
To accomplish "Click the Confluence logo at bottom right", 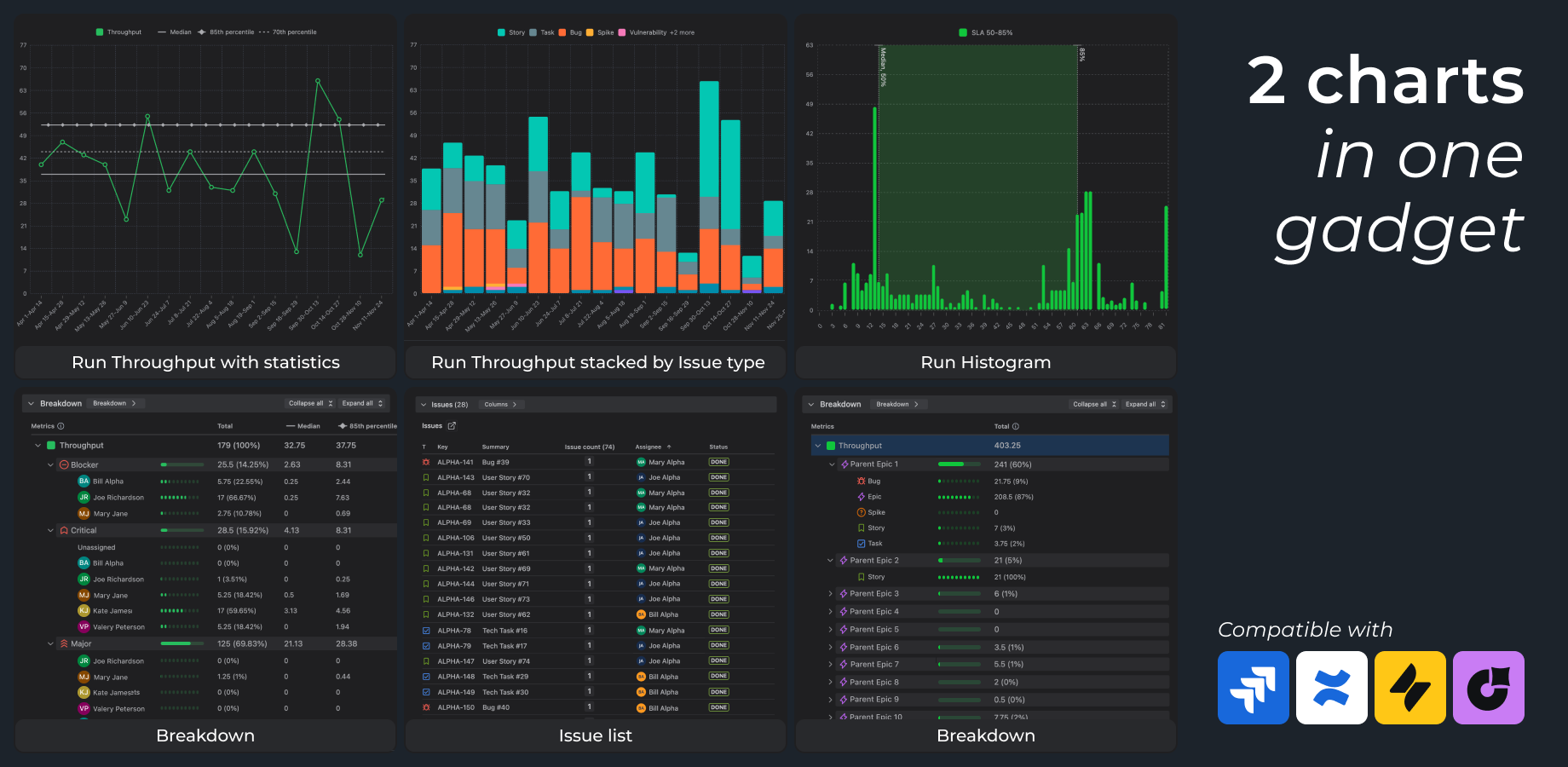I will click(x=1331, y=688).
